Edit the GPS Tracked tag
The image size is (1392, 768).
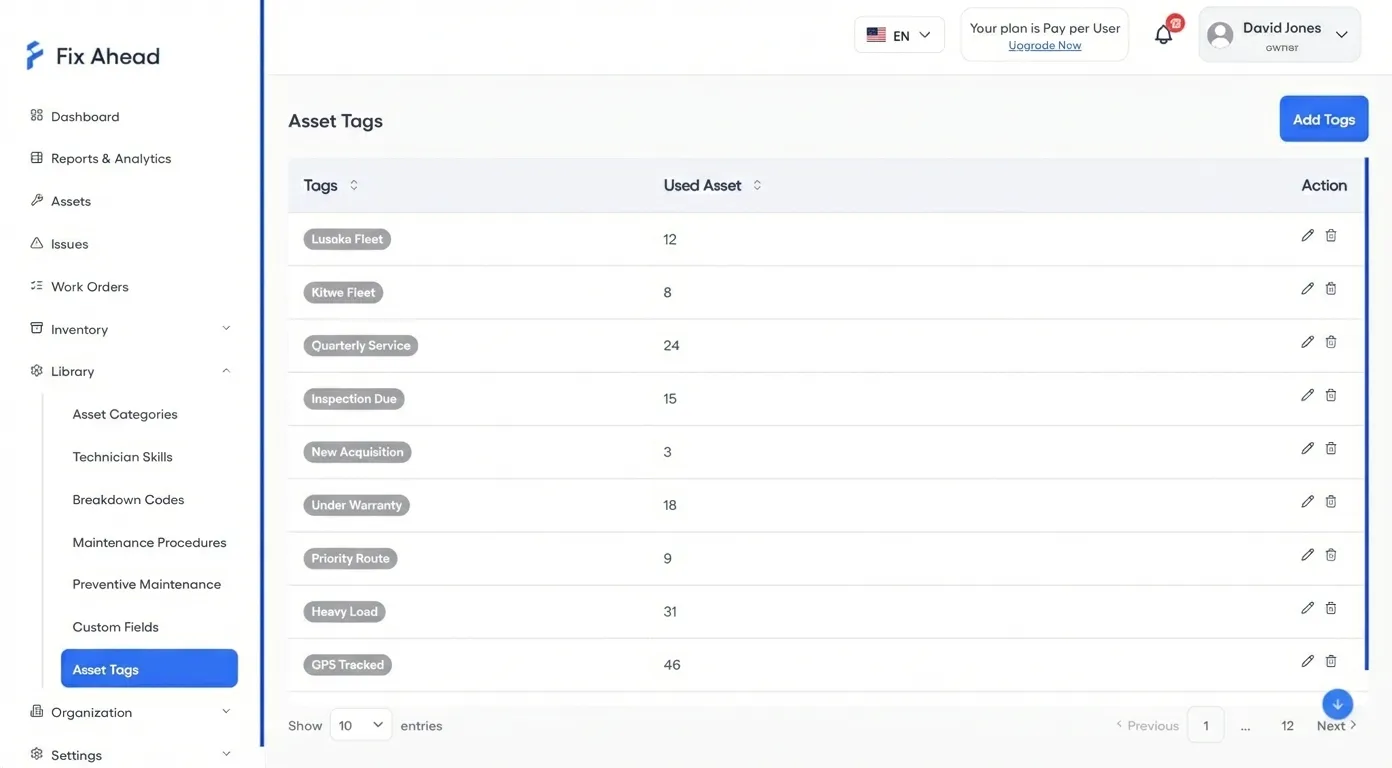(x=1307, y=661)
